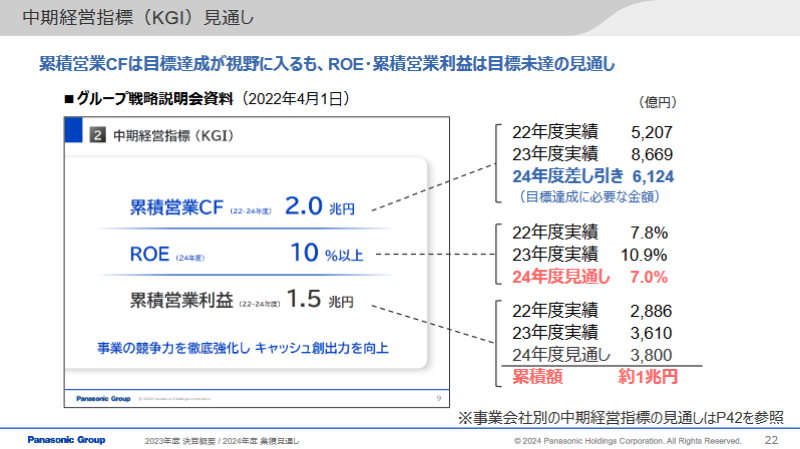
Task: Click the note （目標達成に必要な金額）
Action: tap(589, 196)
